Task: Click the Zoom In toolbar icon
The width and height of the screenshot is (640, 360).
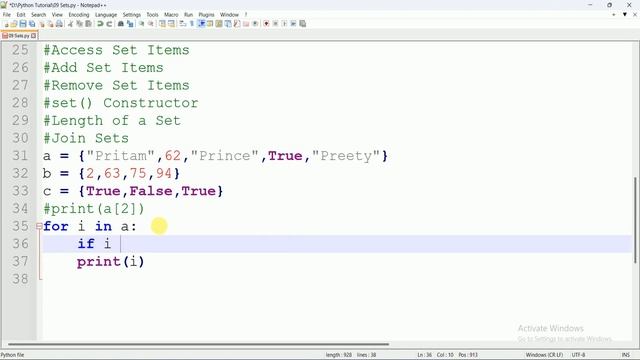Action: click(141, 24)
